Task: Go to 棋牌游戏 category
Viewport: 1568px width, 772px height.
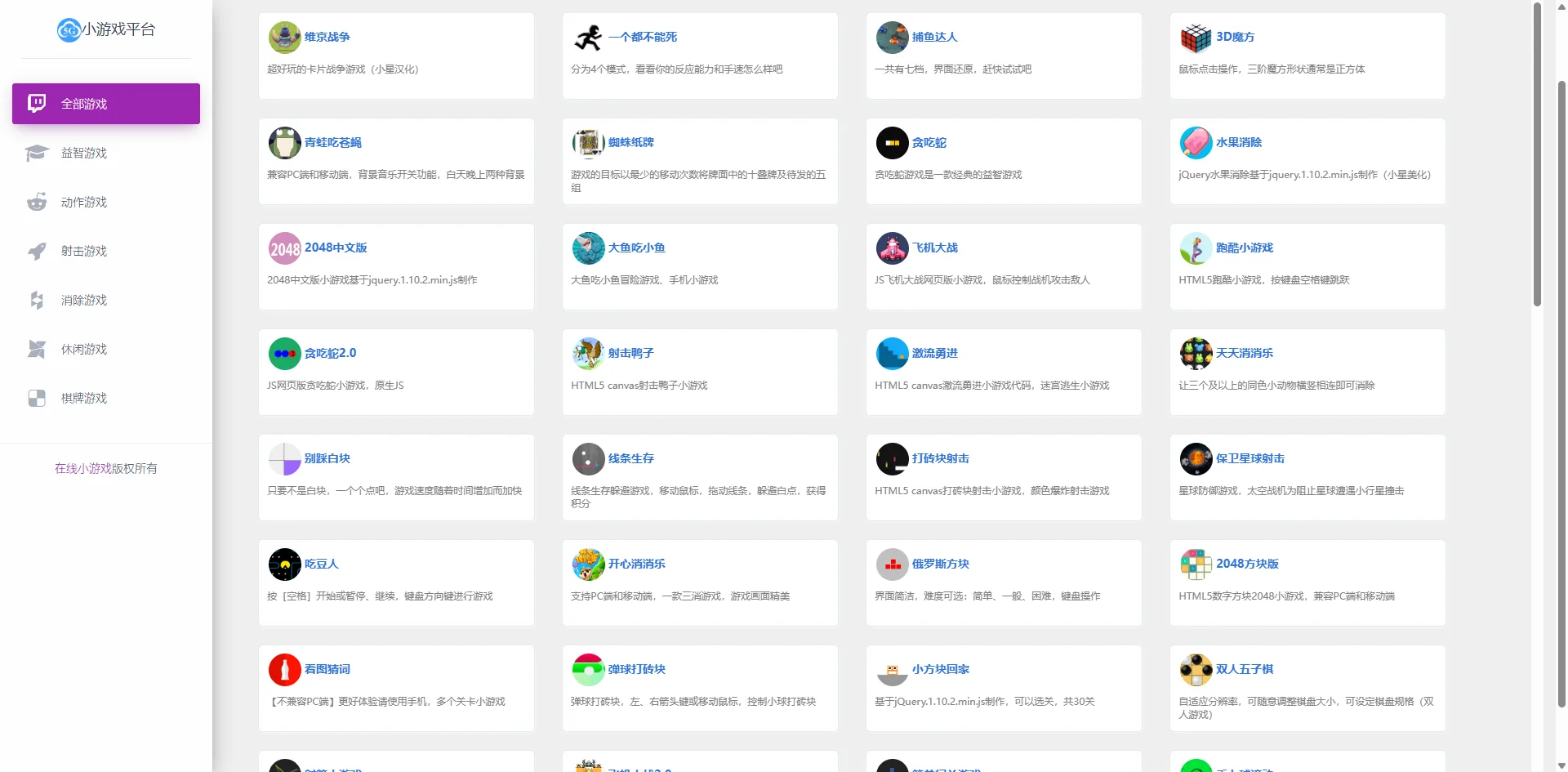Action: 84,399
